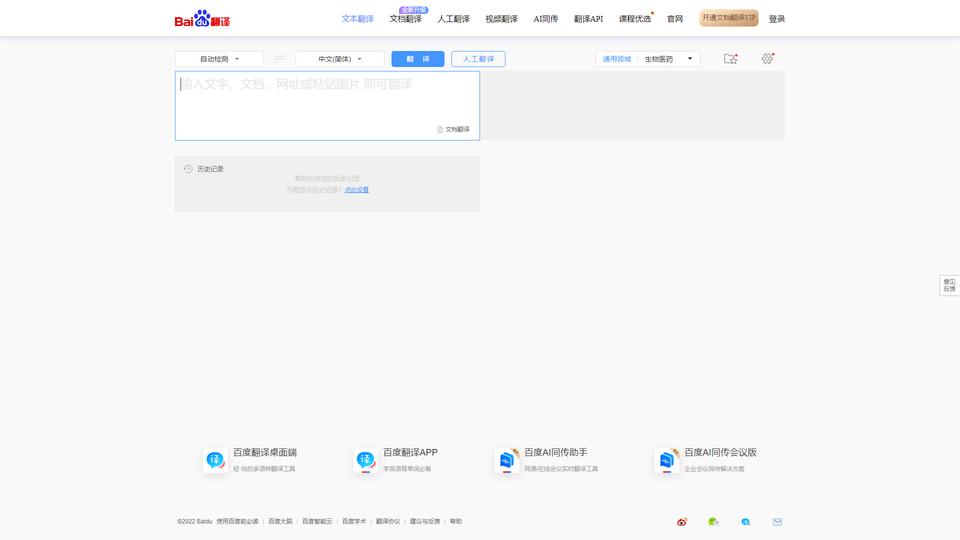Switch to the 文档翻译 tab

click(x=405, y=19)
